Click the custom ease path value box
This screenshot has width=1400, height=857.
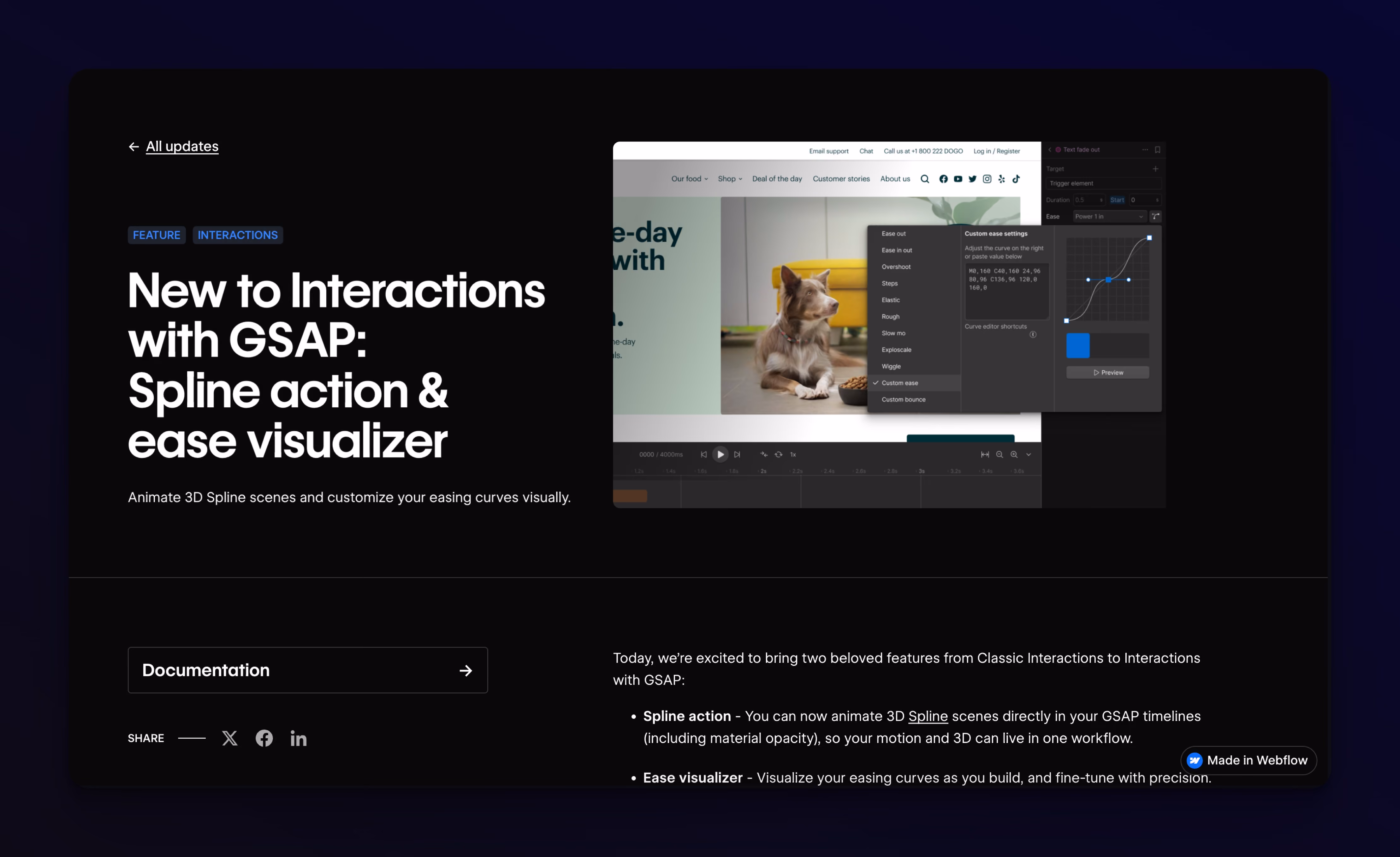pos(1006,291)
